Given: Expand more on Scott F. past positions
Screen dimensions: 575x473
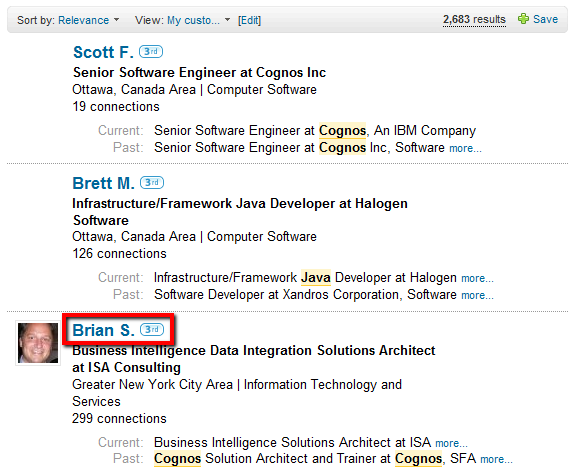Looking at the screenshot, I should [x=465, y=148].
